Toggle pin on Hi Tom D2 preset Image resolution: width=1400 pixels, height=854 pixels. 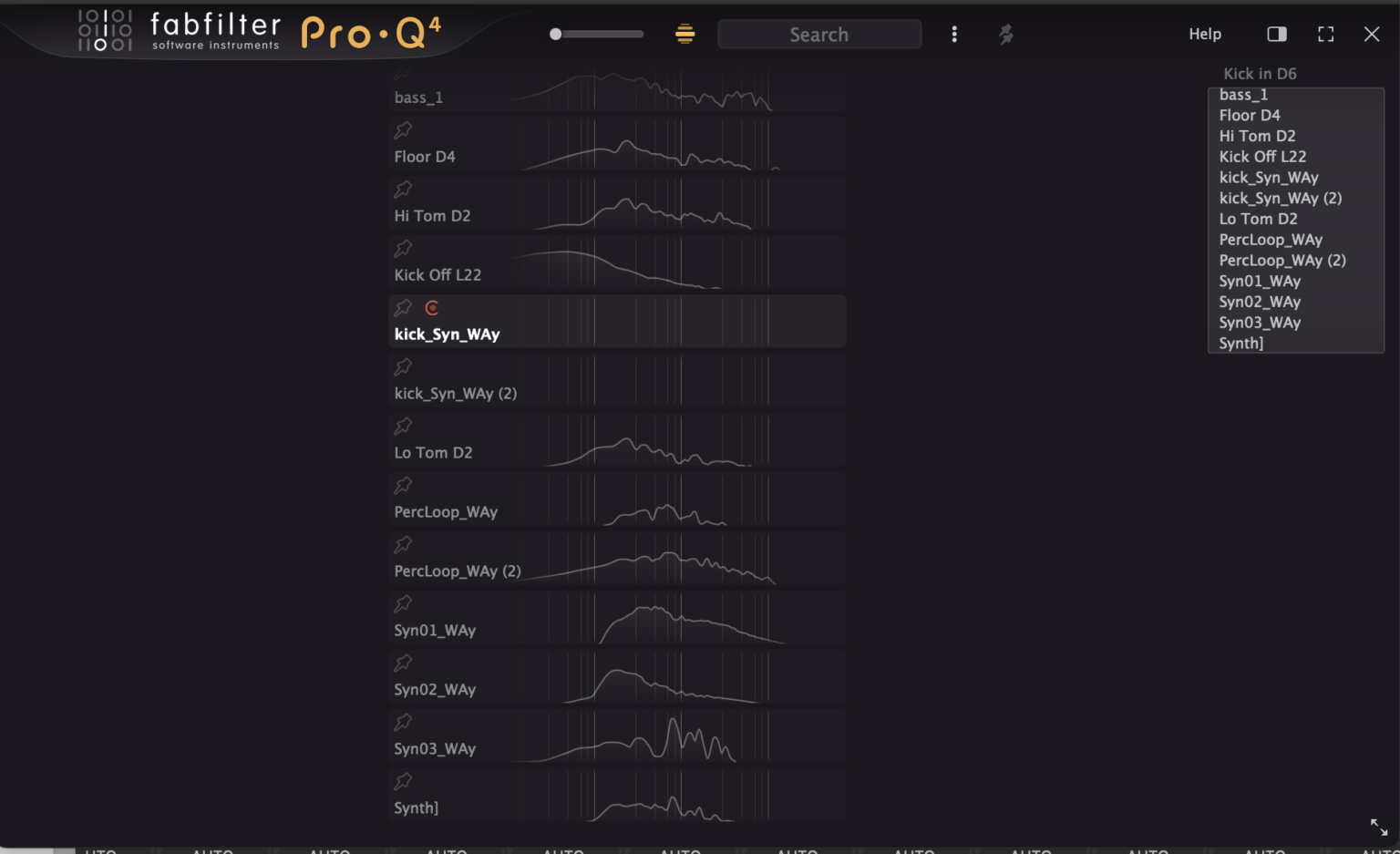[x=403, y=189]
